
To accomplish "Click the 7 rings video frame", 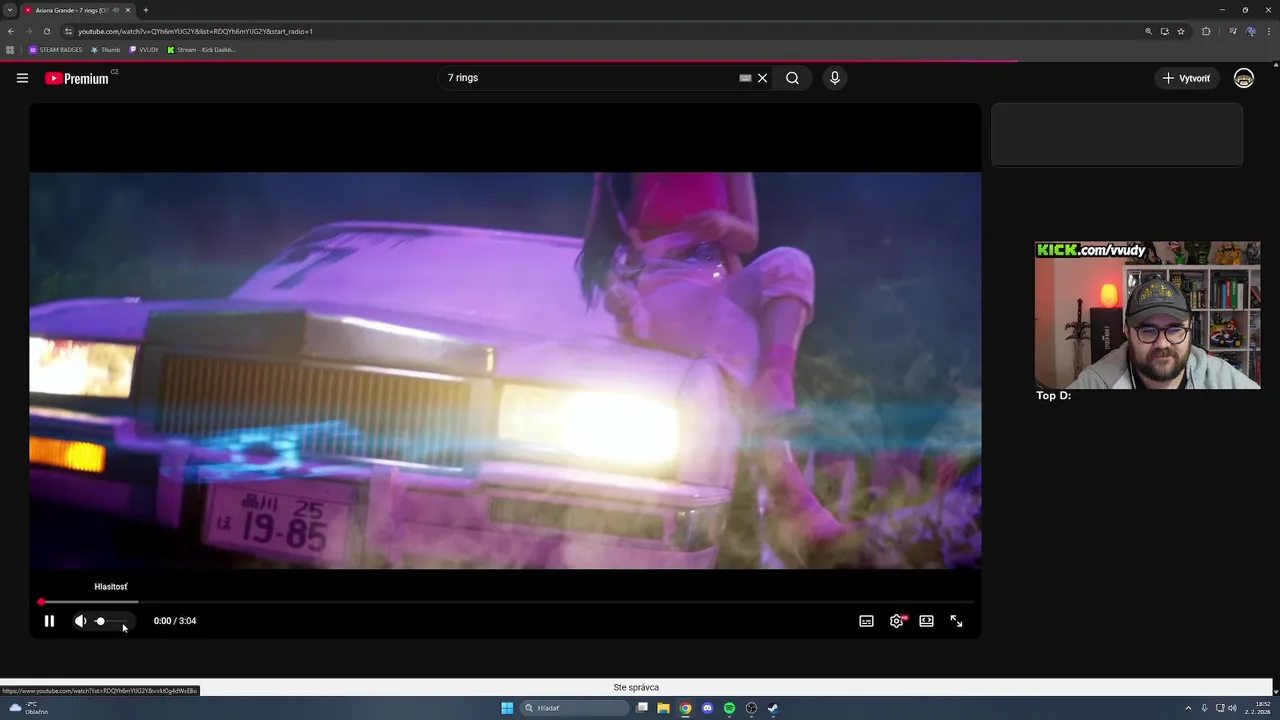I will click(x=505, y=370).
